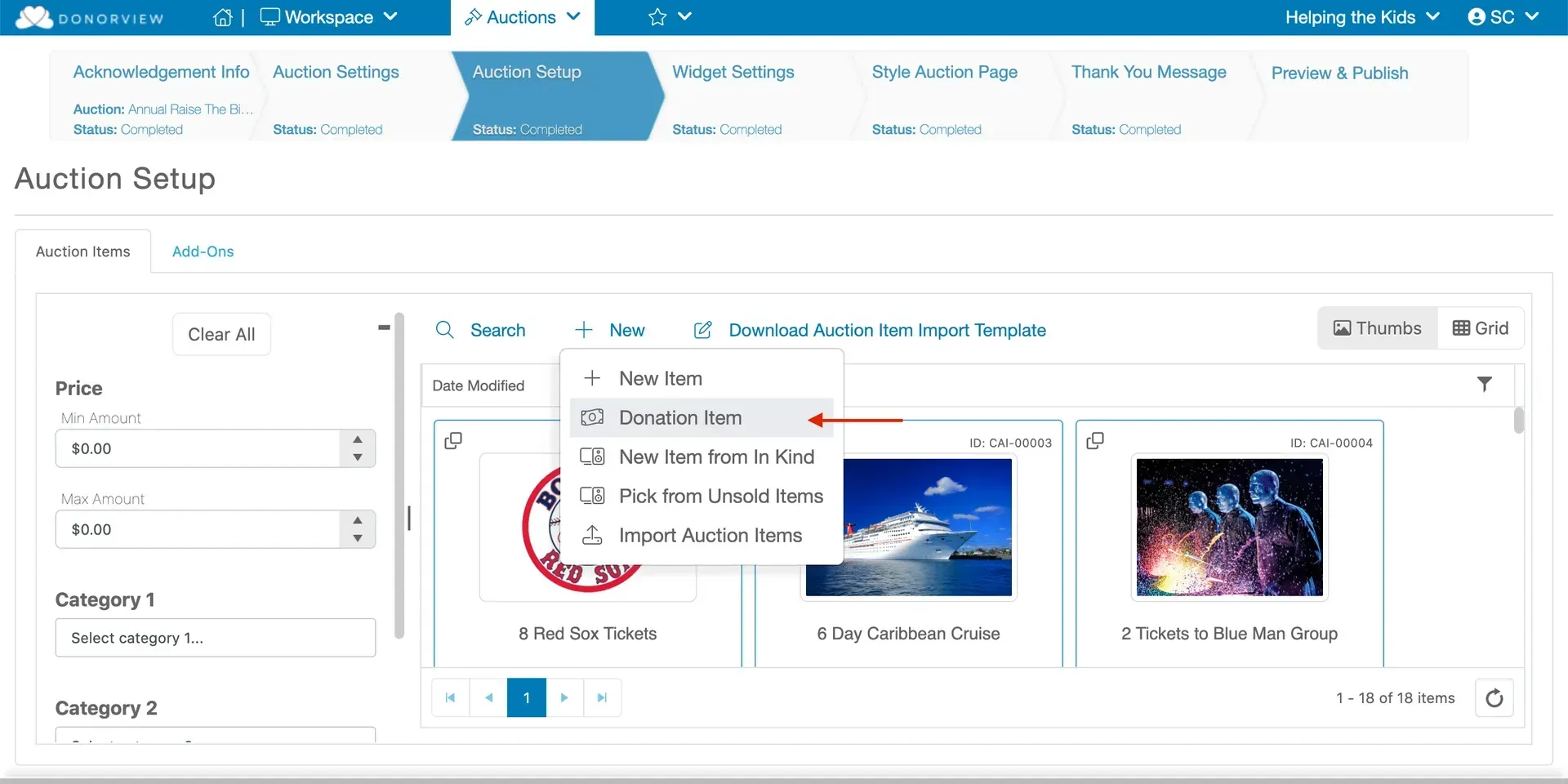
Task: Choose Donation Item in the New menu
Action: click(702, 418)
